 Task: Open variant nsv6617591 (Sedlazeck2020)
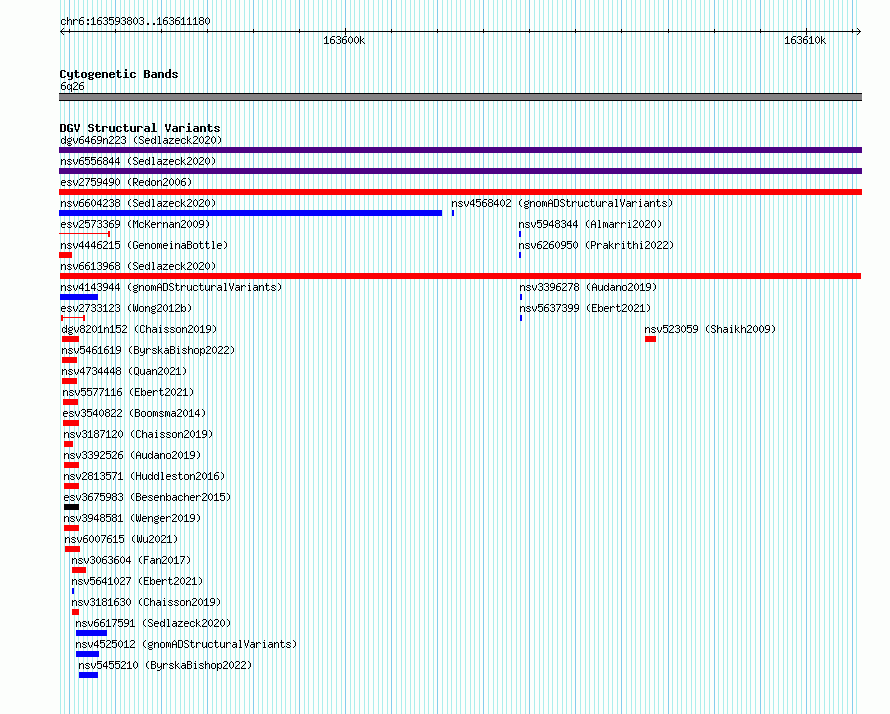(x=153, y=623)
